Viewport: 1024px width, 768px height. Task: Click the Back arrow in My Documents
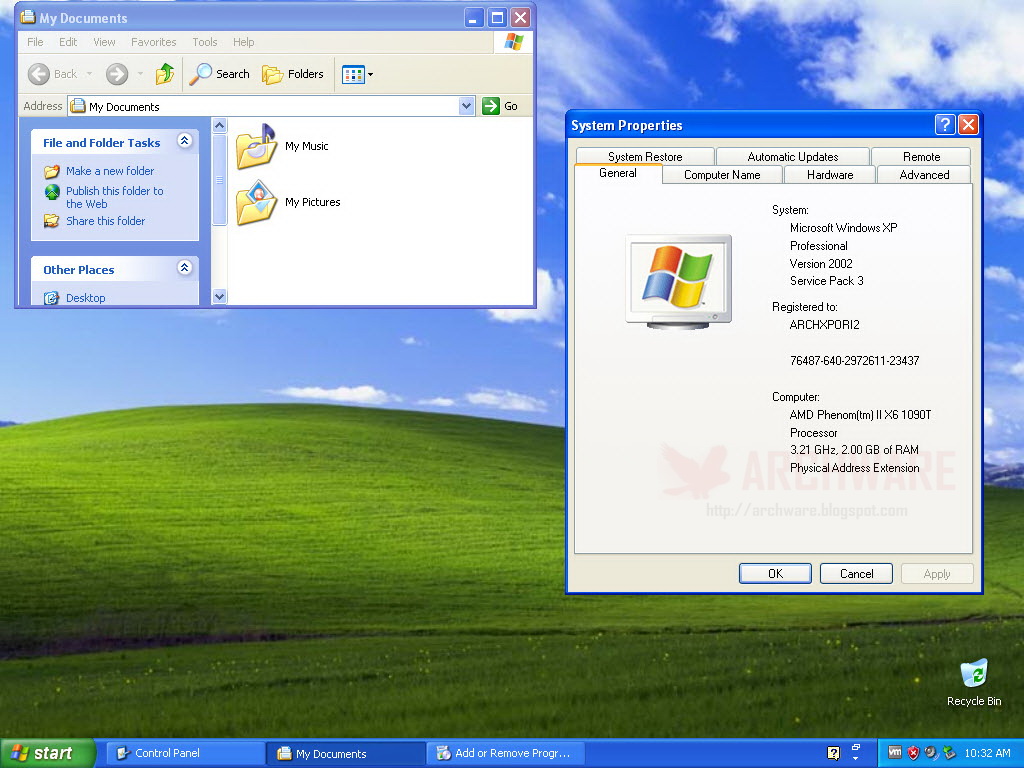(39, 74)
